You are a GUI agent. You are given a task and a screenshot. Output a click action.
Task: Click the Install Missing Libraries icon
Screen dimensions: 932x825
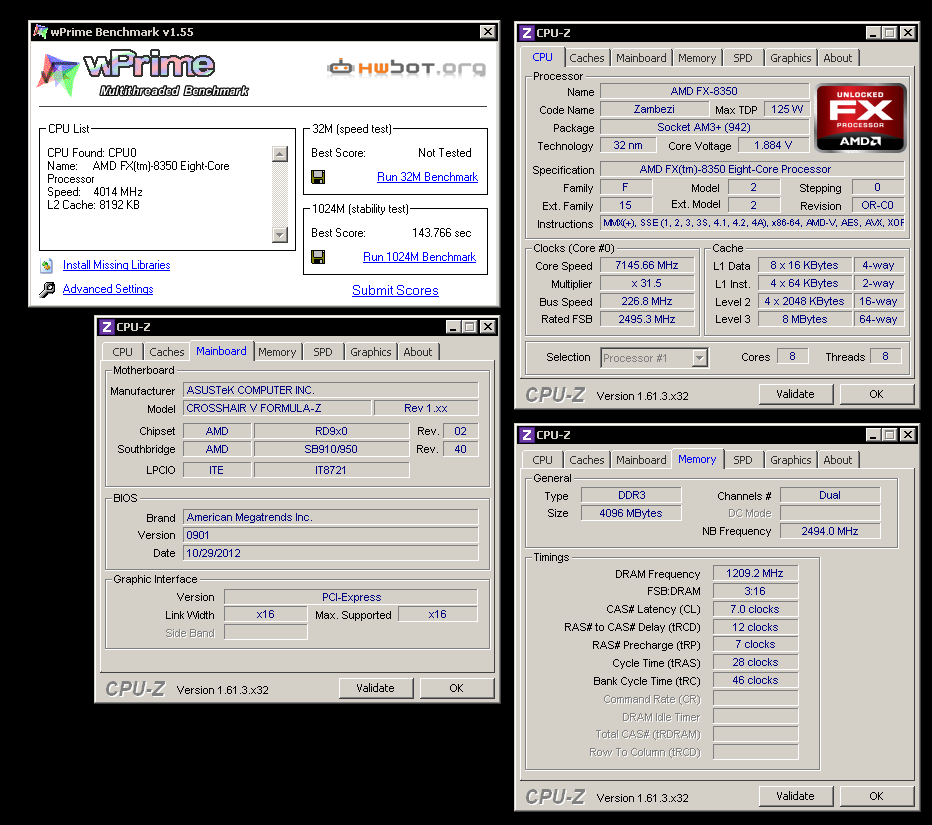47,266
